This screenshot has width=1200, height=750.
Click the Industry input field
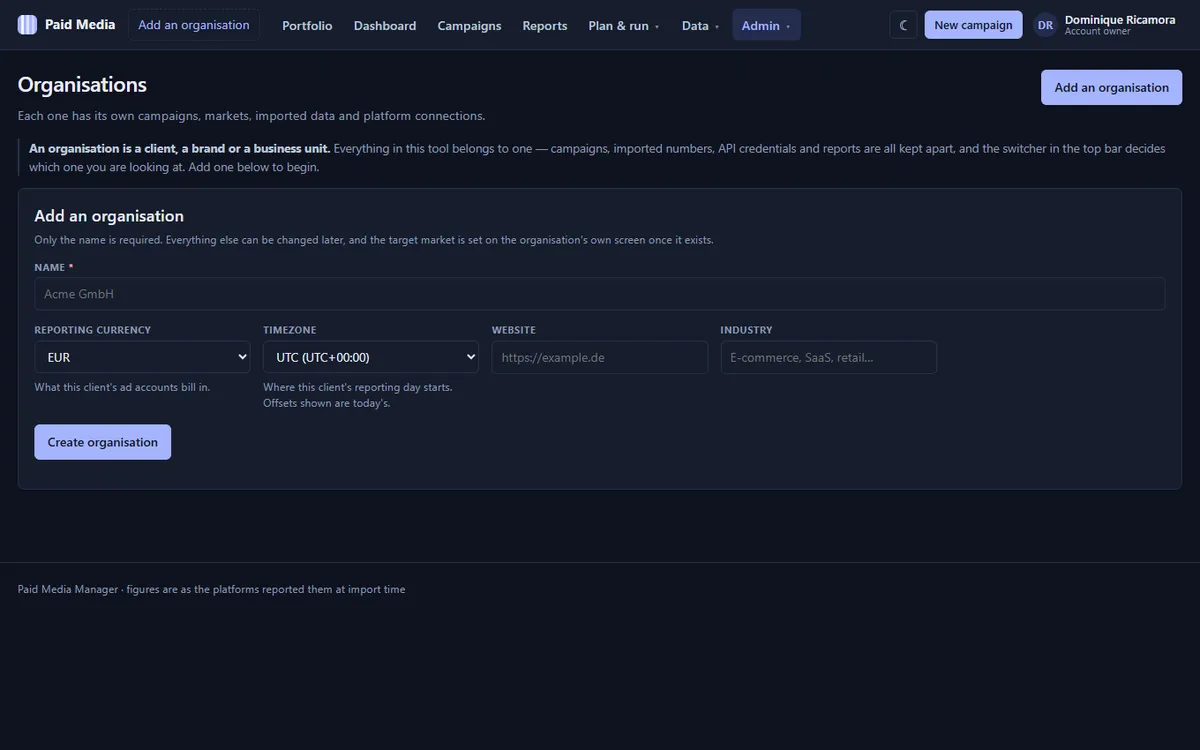tap(829, 357)
